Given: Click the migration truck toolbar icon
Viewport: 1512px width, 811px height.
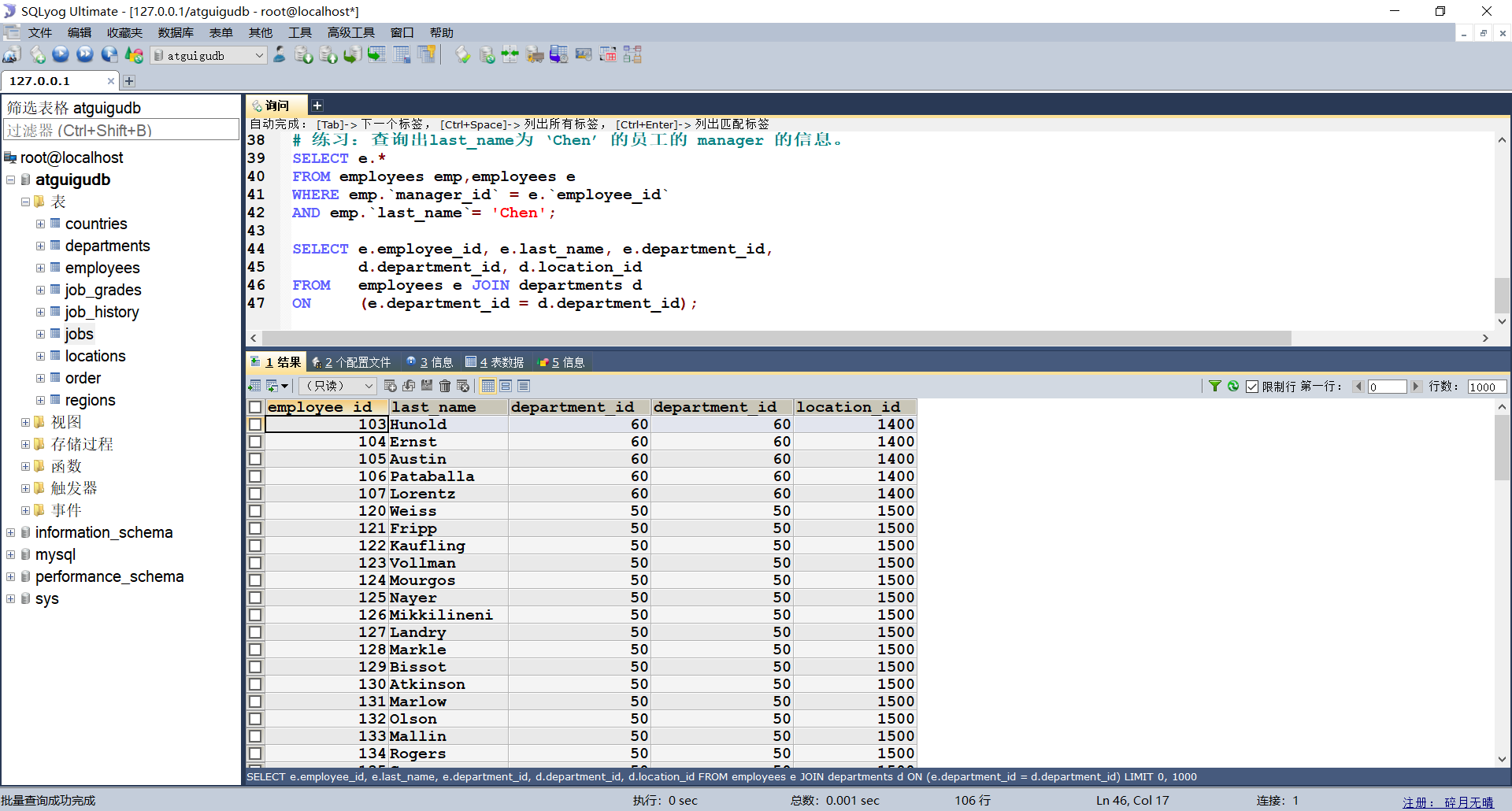Looking at the screenshot, I should pyautogui.click(x=535, y=55).
